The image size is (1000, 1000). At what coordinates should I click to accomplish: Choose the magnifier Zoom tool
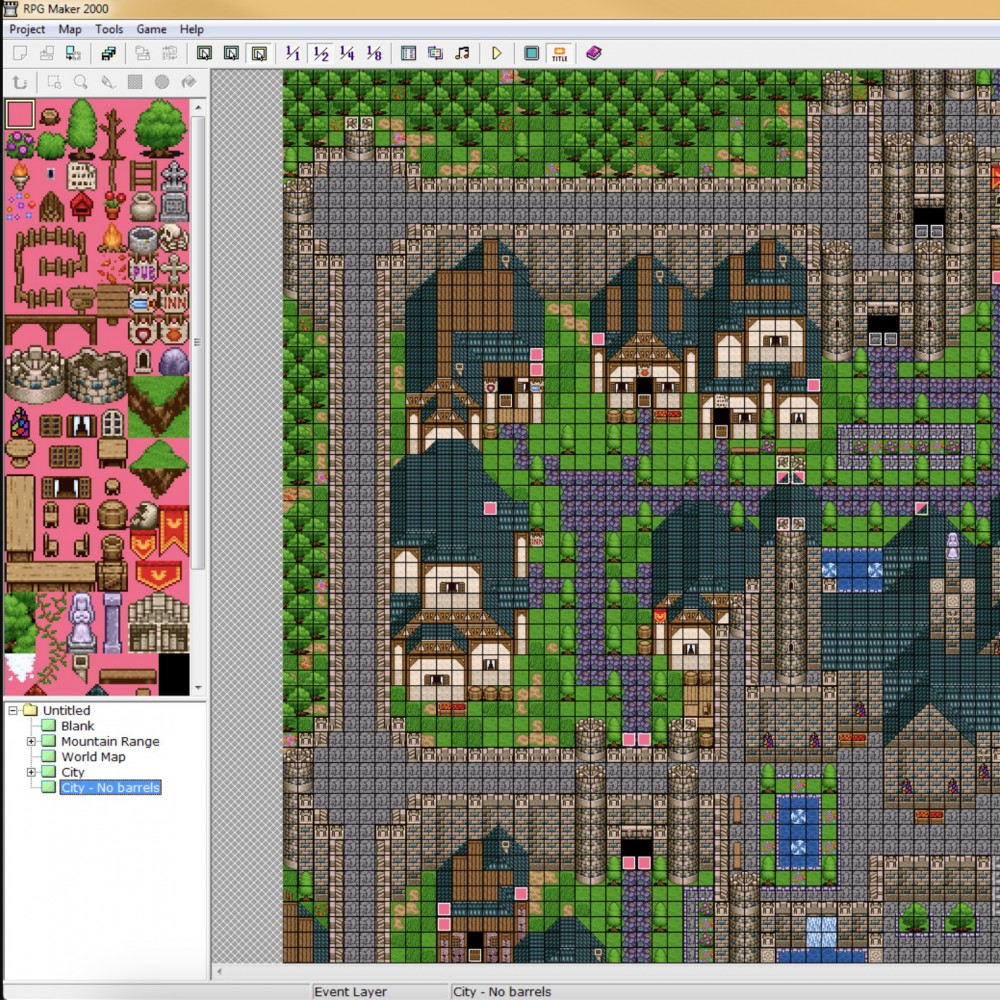(x=81, y=82)
